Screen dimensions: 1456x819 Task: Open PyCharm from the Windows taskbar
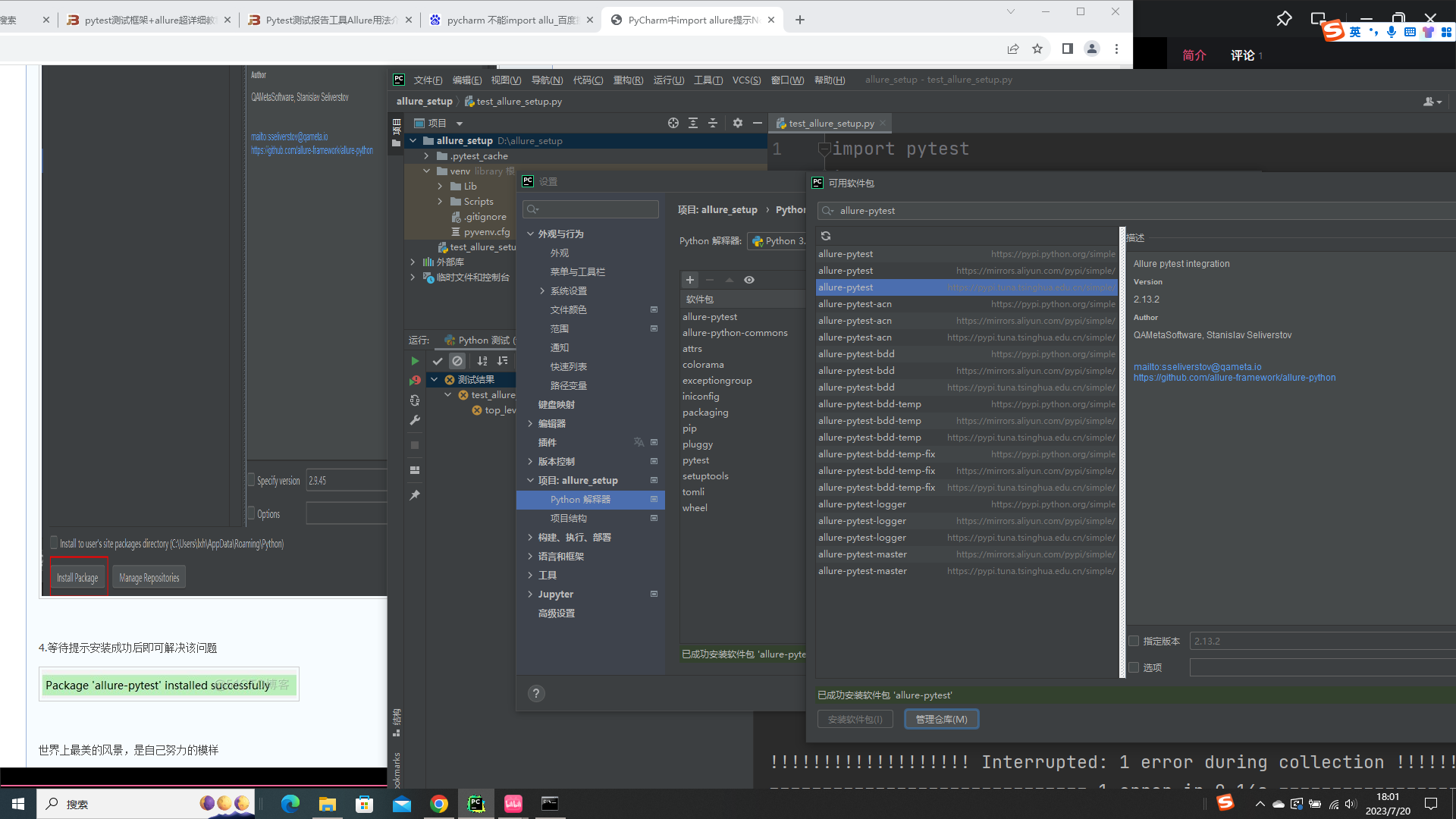coord(476,804)
